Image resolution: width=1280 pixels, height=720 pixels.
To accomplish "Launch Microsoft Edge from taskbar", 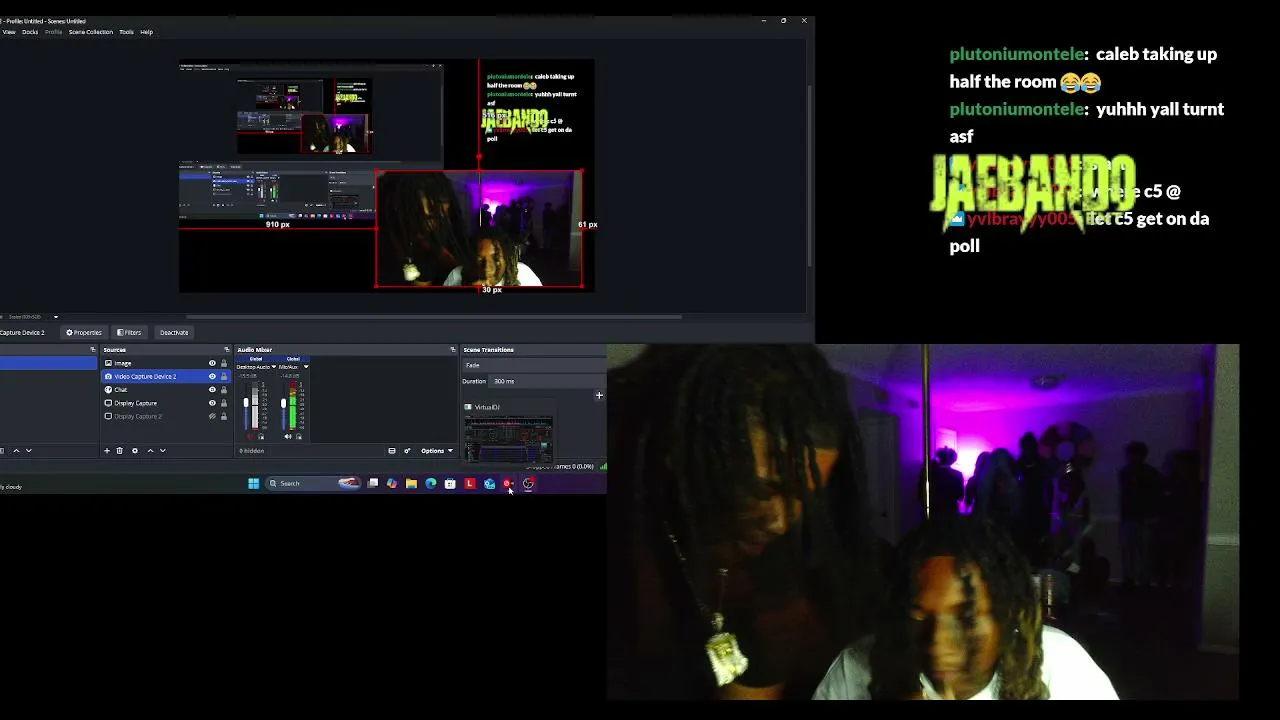I will pyautogui.click(x=431, y=484).
